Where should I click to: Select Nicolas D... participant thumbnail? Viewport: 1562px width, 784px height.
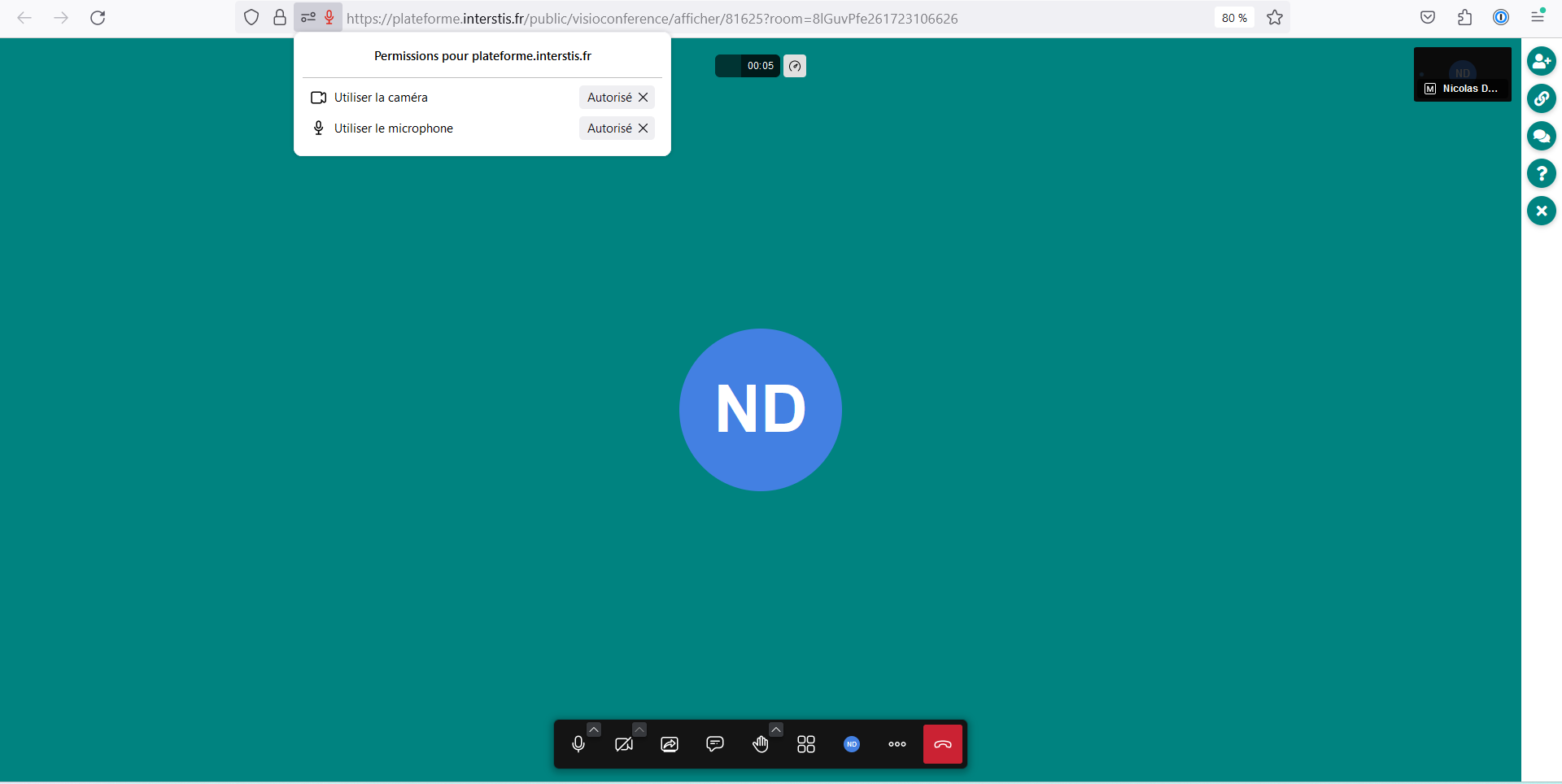pyautogui.click(x=1462, y=74)
